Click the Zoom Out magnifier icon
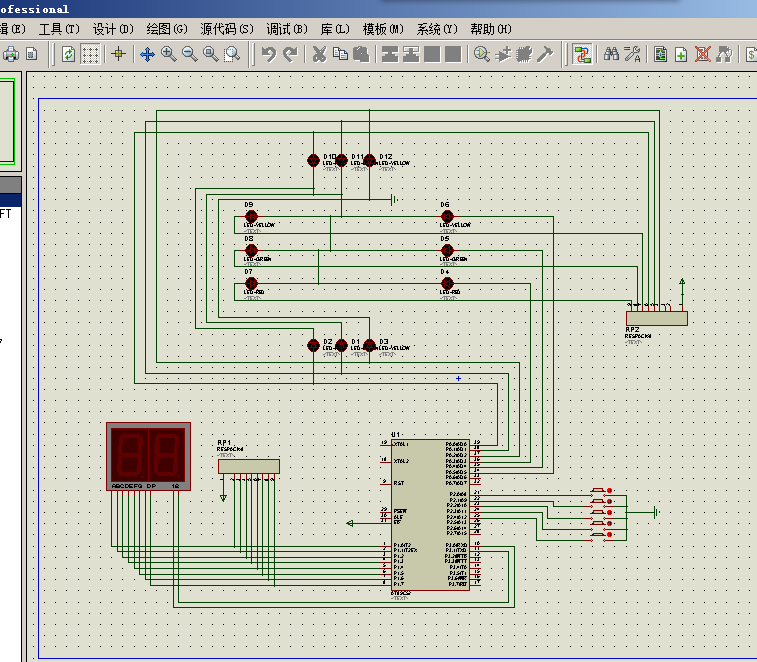This screenshot has width=757, height=662. pos(189,54)
